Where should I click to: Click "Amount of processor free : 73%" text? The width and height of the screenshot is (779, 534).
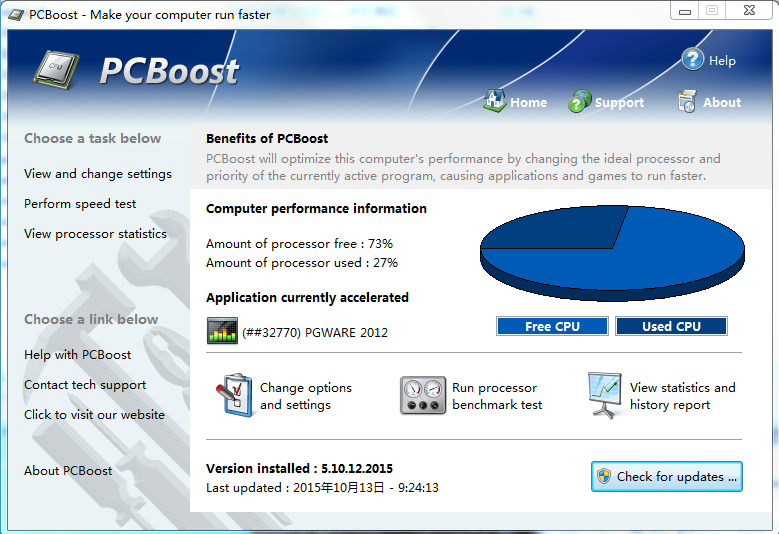click(x=300, y=244)
